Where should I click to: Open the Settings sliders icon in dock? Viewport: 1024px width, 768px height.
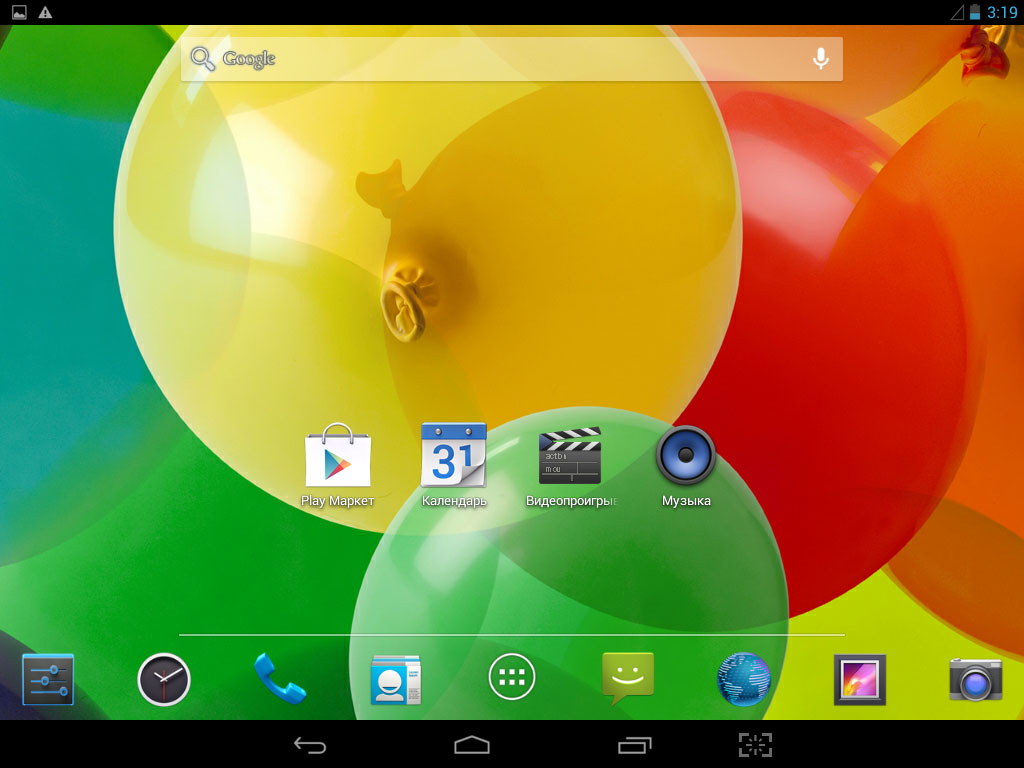(48, 679)
